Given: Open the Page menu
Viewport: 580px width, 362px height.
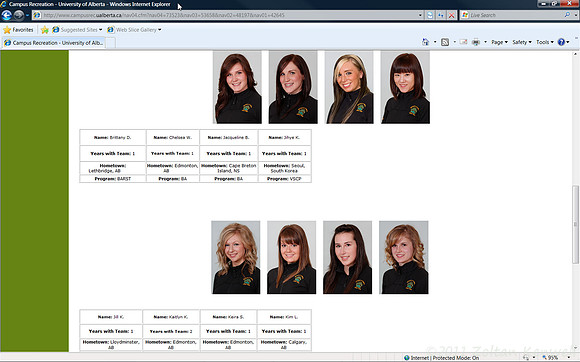Looking at the screenshot, I should tap(499, 42).
